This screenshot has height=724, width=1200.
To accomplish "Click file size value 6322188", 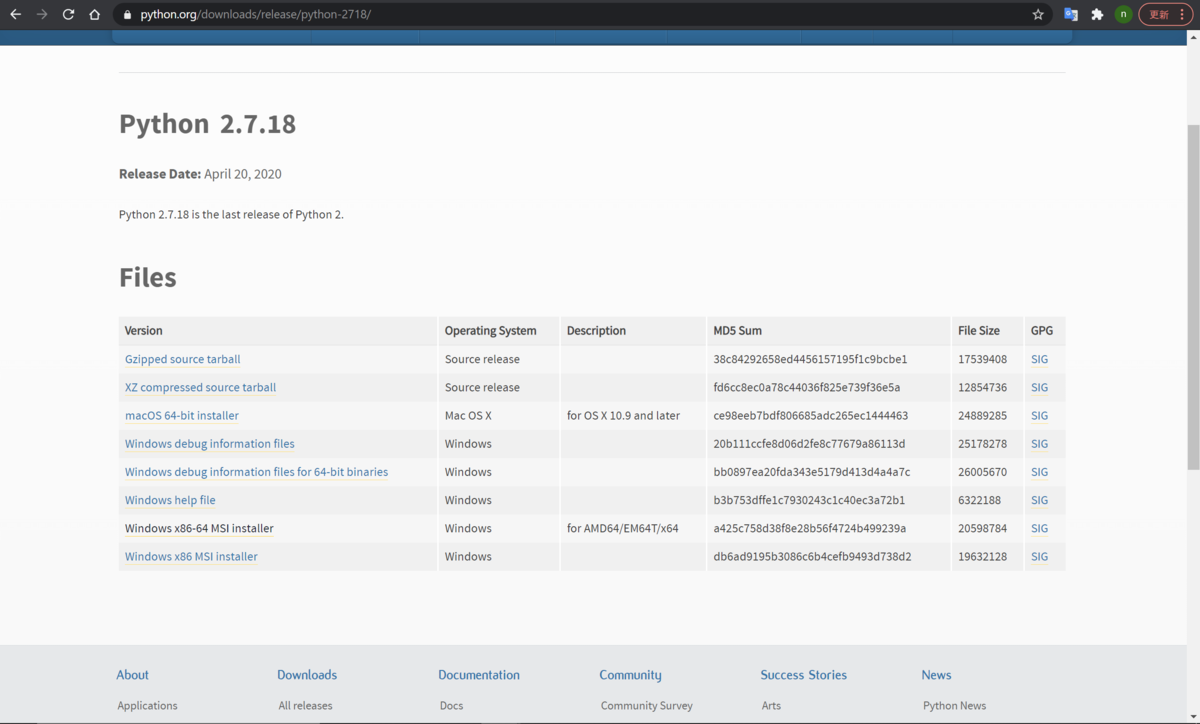I will tap(978, 500).
